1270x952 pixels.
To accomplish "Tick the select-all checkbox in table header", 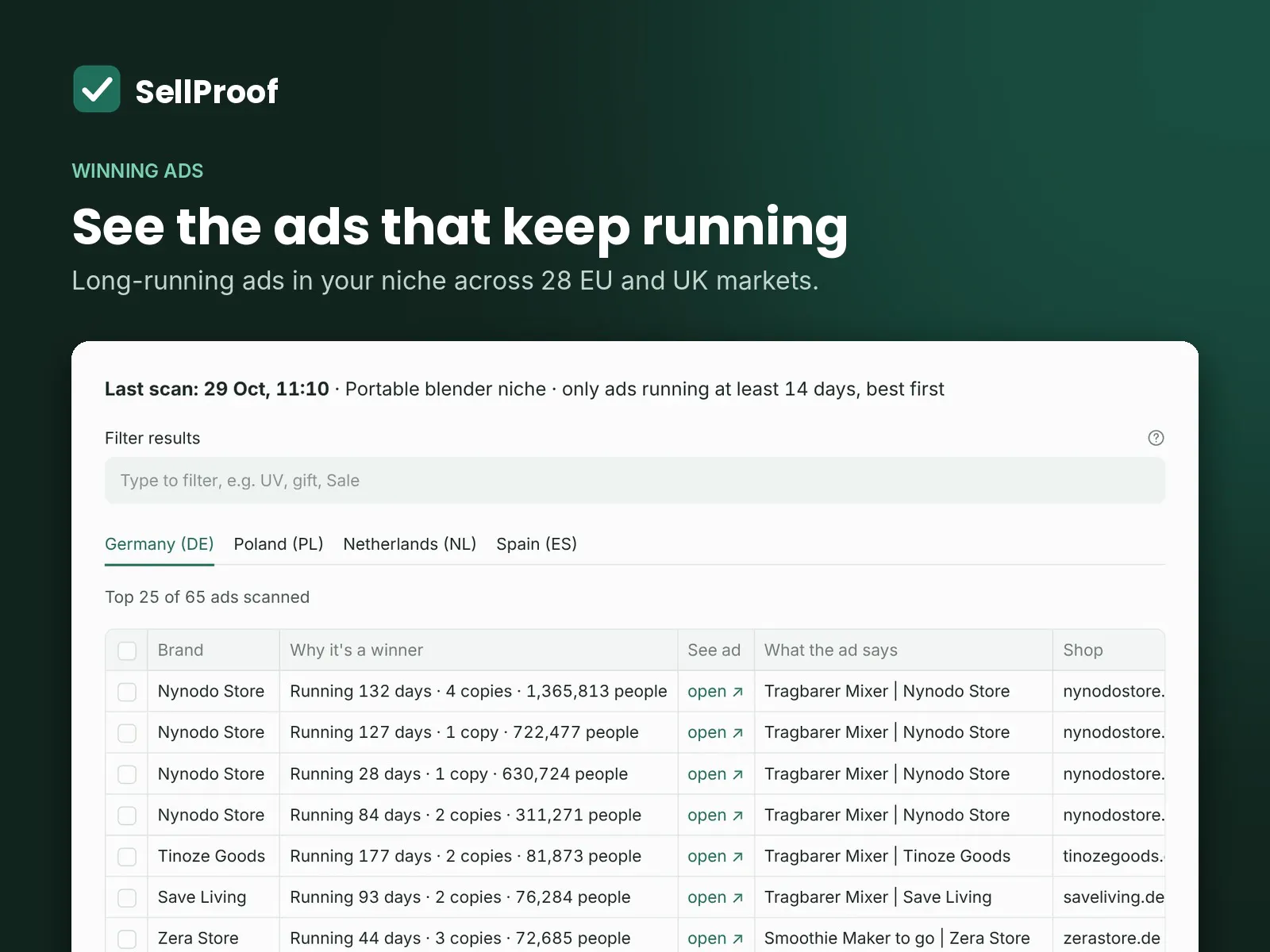I will pyautogui.click(x=127, y=651).
